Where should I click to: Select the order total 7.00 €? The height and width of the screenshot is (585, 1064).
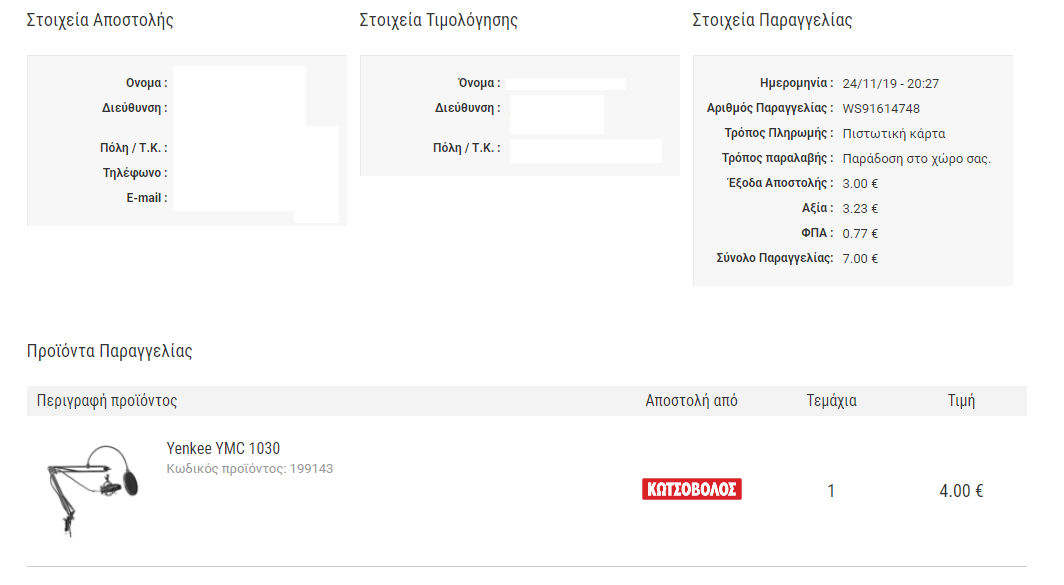861,258
